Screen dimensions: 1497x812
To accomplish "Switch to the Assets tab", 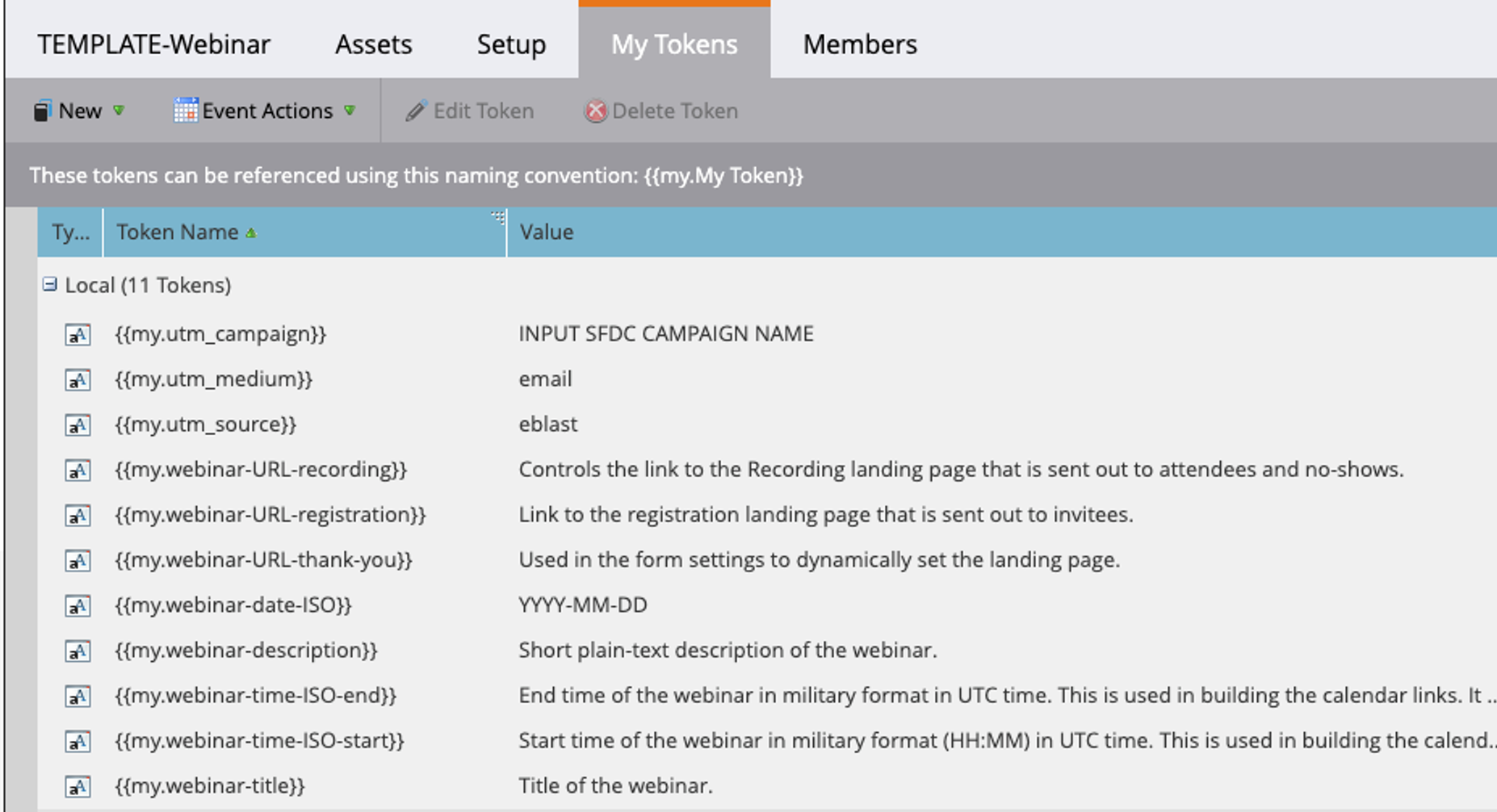I will coord(373,44).
